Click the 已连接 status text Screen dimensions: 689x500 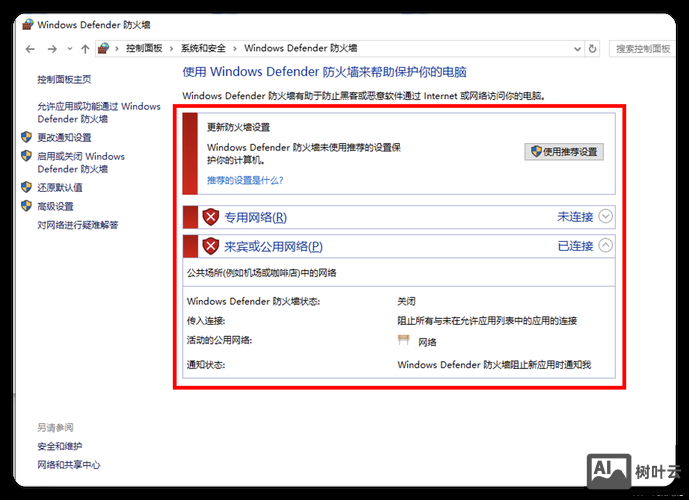tap(575, 246)
